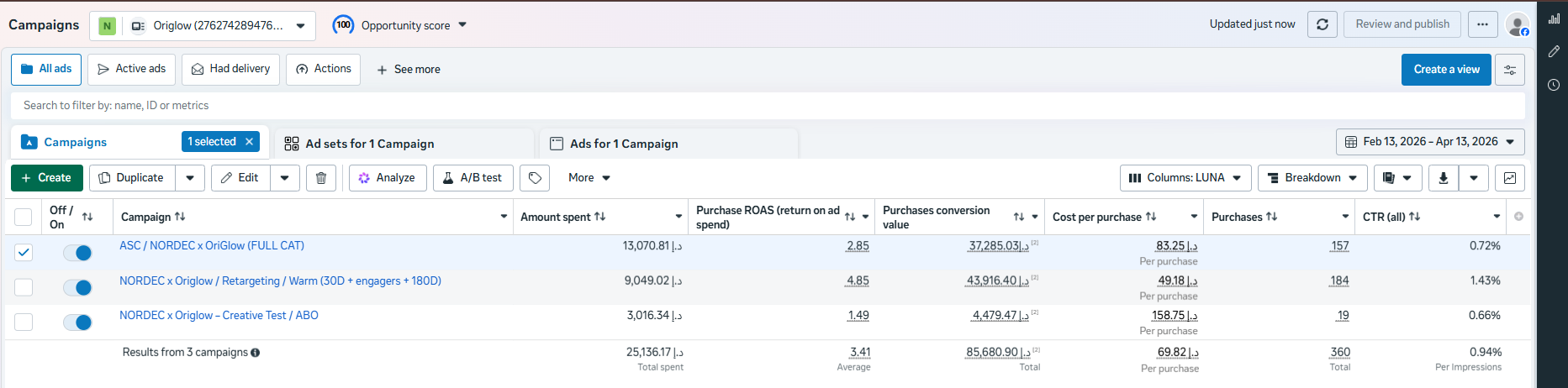Click the view settings sliders icon
The height and width of the screenshot is (388, 1568).
1510,70
